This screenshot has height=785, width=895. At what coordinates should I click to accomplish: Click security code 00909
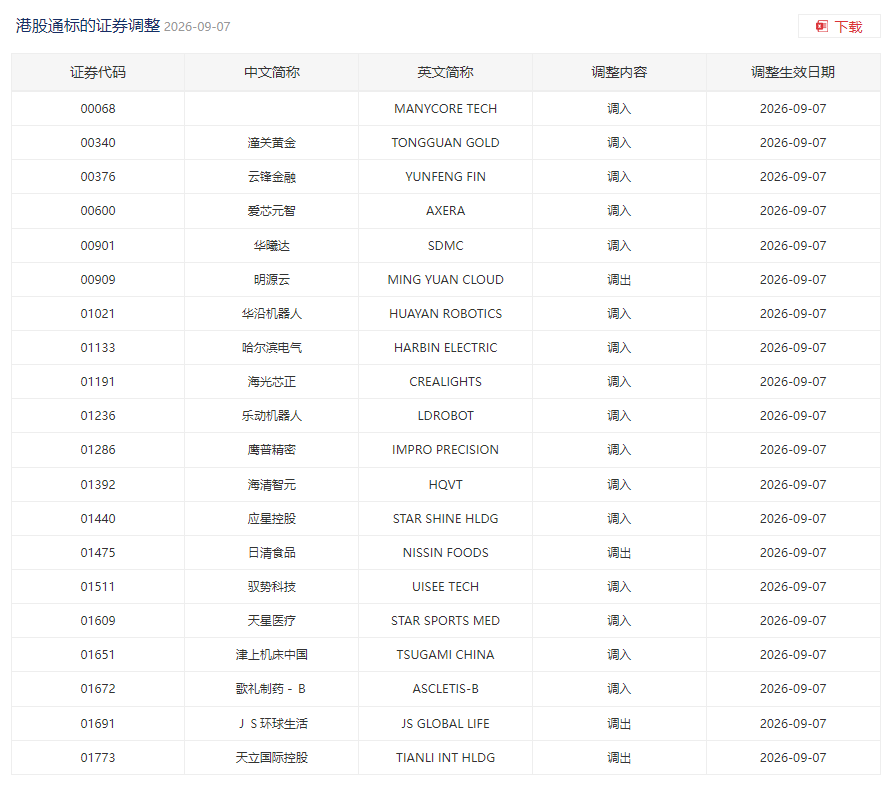[98, 280]
